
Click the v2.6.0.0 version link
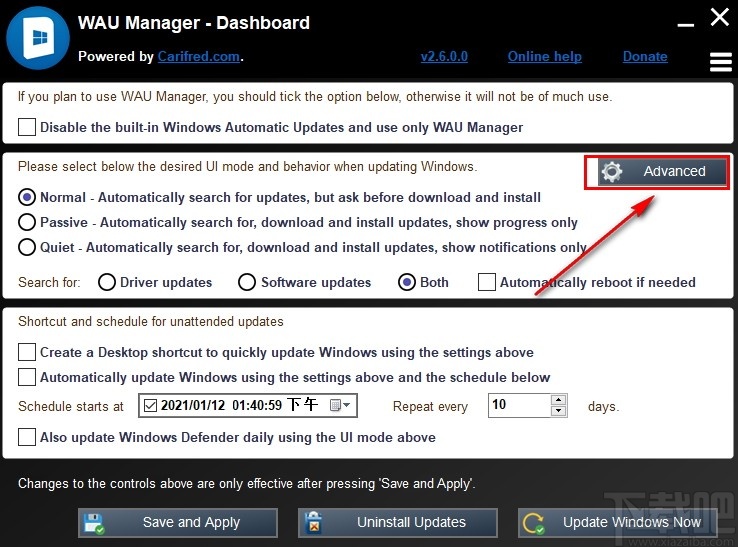pos(444,56)
